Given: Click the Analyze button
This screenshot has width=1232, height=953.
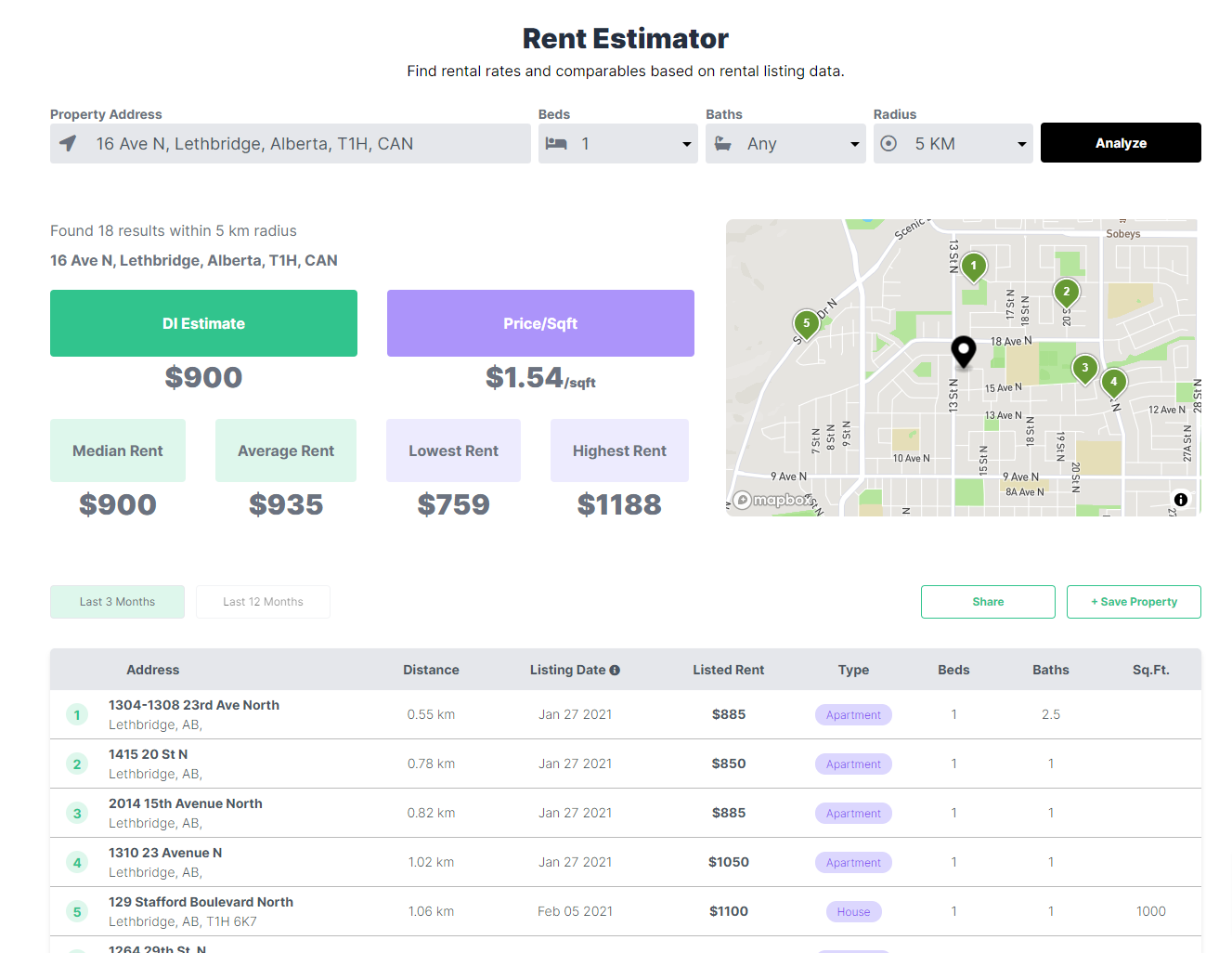Looking at the screenshot, I should click(x=1121, y=142).
